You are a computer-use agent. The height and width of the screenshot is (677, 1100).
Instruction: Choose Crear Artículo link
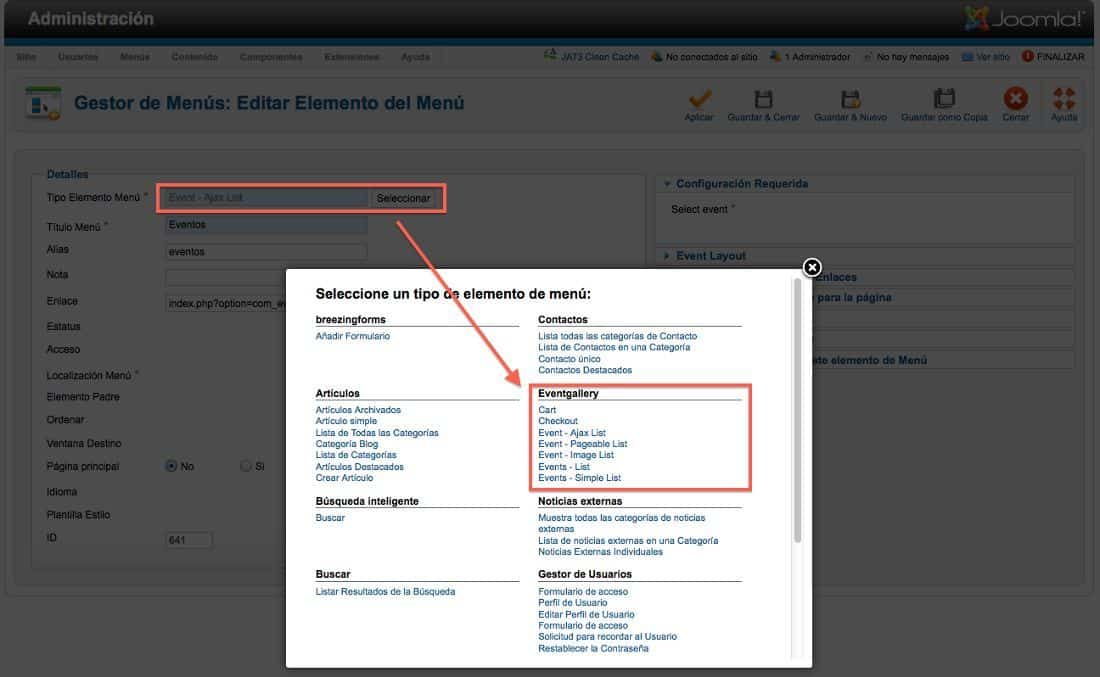[x=344, y=478]
